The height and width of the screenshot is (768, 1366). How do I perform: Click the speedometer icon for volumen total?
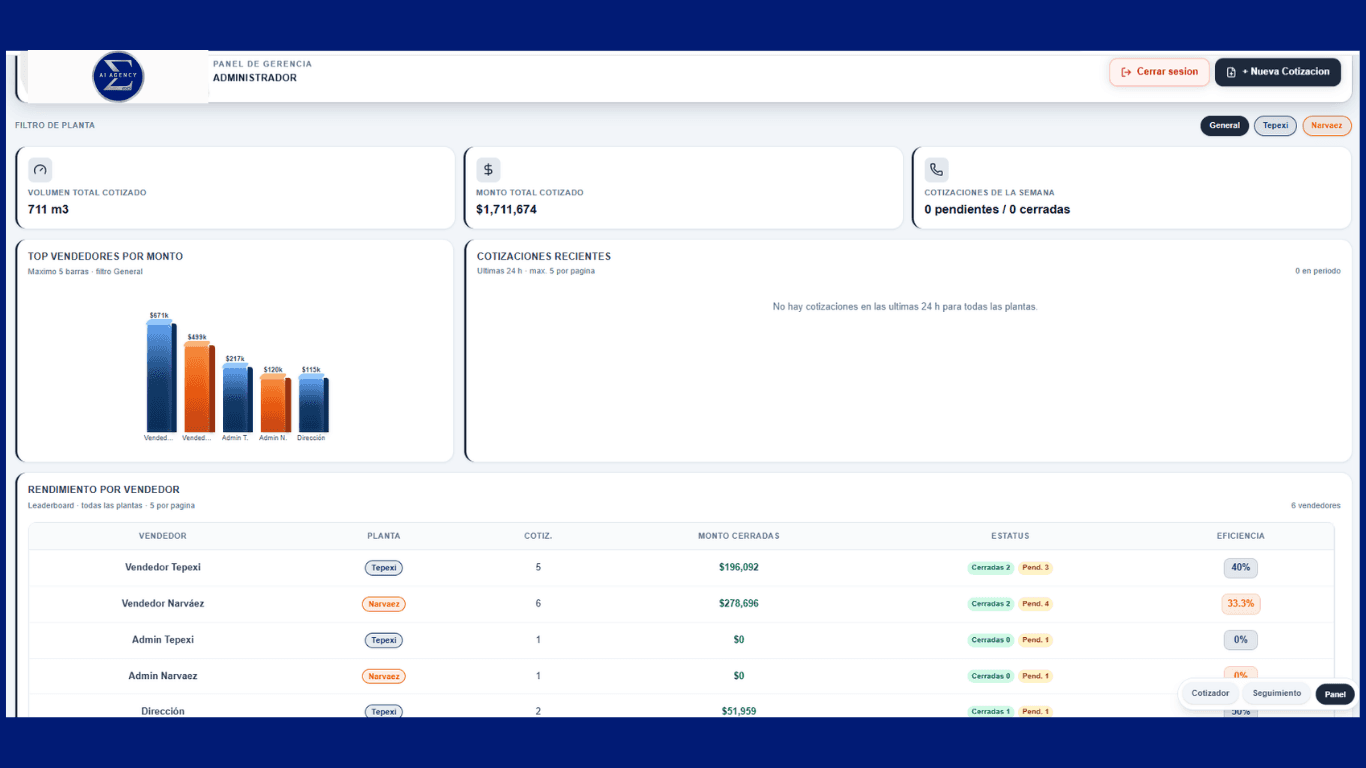pyautogui.click(x=40, y=169)
